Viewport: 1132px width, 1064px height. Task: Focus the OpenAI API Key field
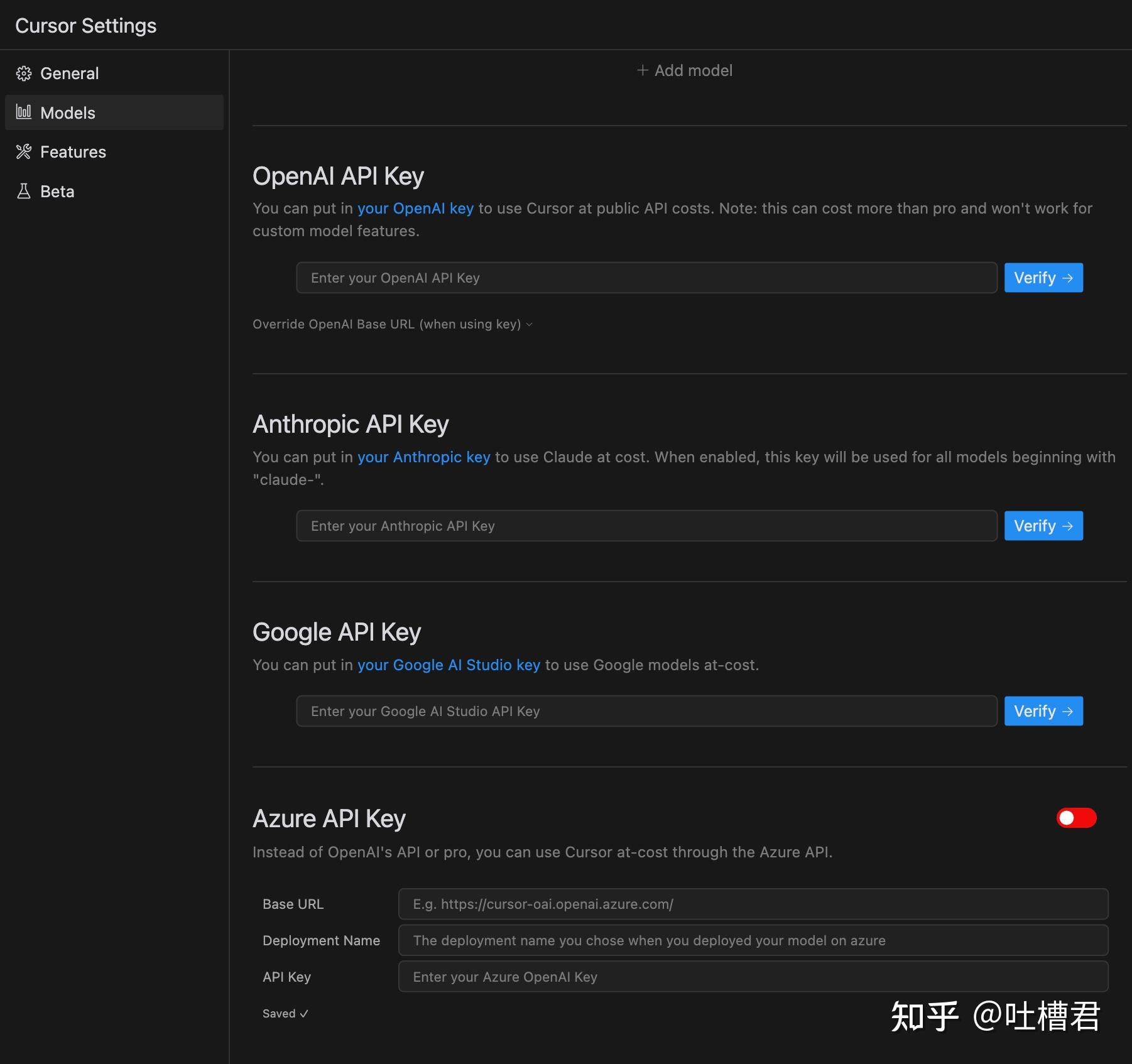(x=646, y=278)
